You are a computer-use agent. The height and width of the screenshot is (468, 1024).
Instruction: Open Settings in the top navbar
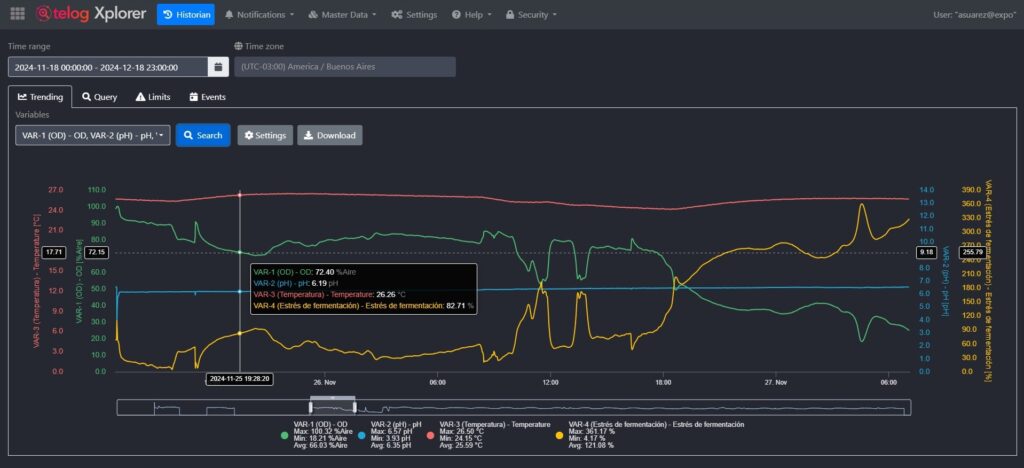click(414, 15)
